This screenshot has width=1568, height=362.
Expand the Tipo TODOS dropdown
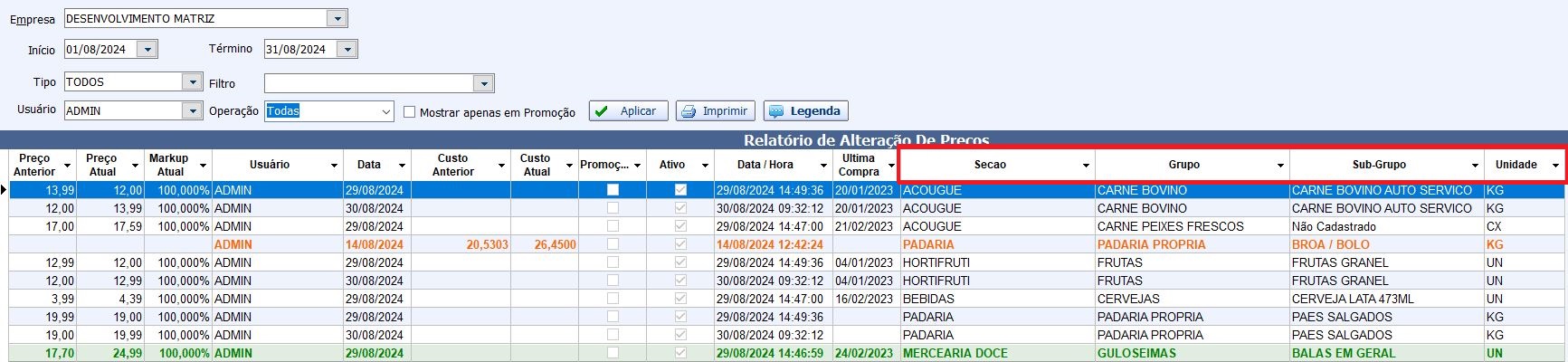(191, 82)
